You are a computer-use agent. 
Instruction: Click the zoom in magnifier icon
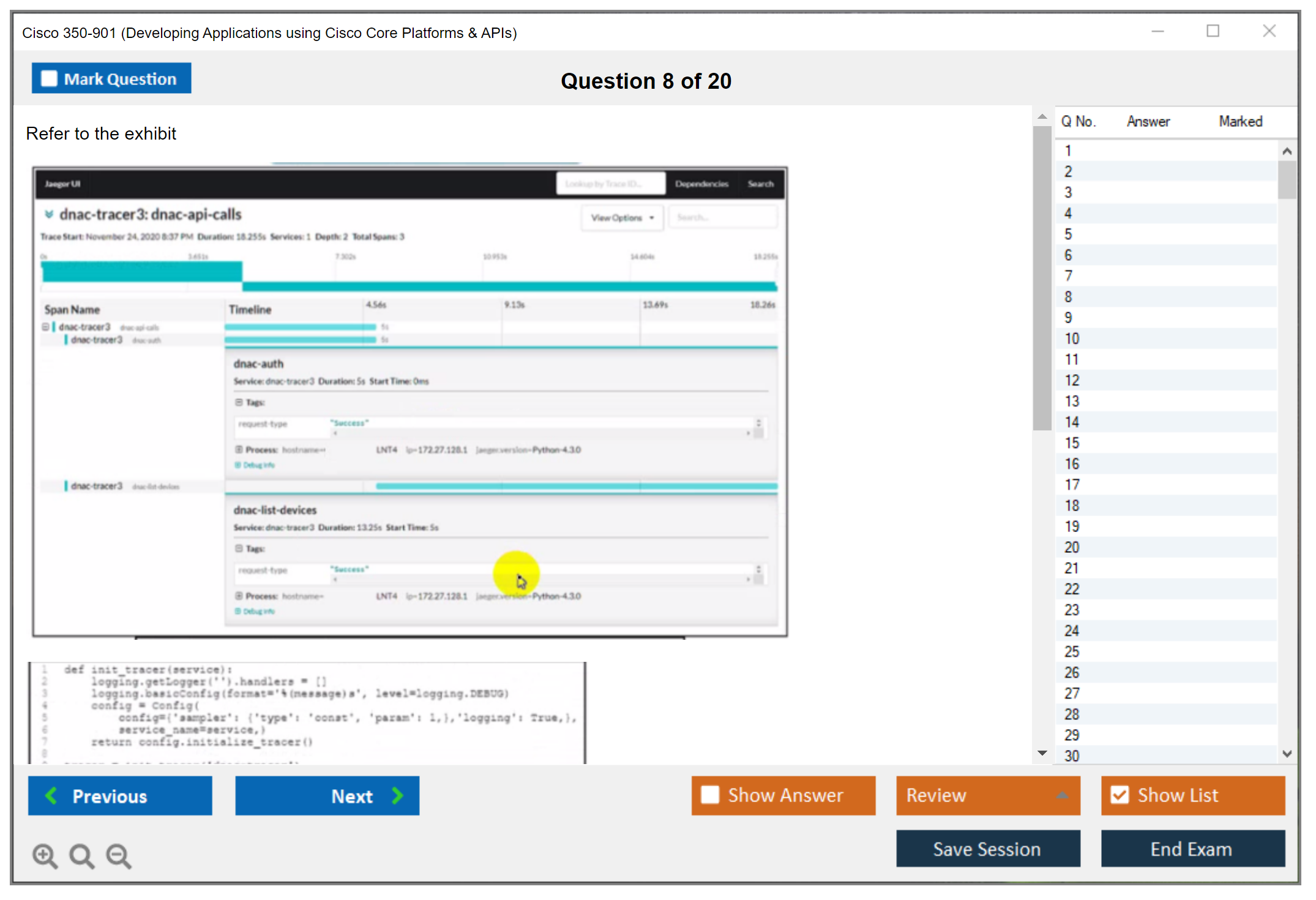(45, 855)
